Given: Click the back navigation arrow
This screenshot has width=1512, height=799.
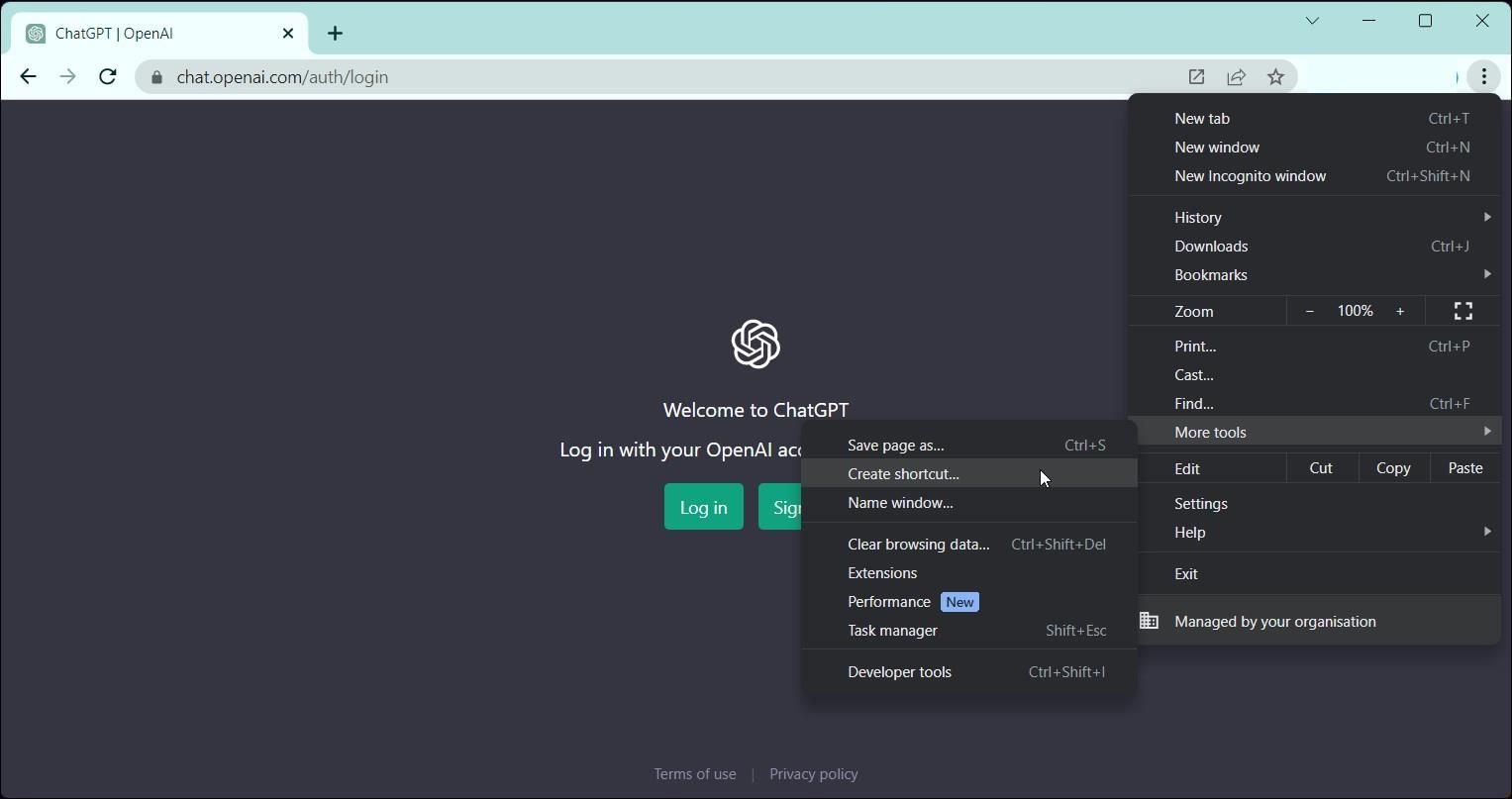Looking at the screenshot, I should [27, 76].
